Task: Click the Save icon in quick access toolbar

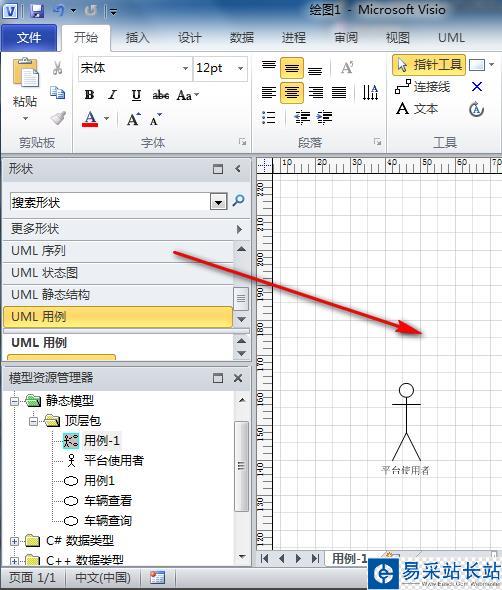Action: pos(37,11)
